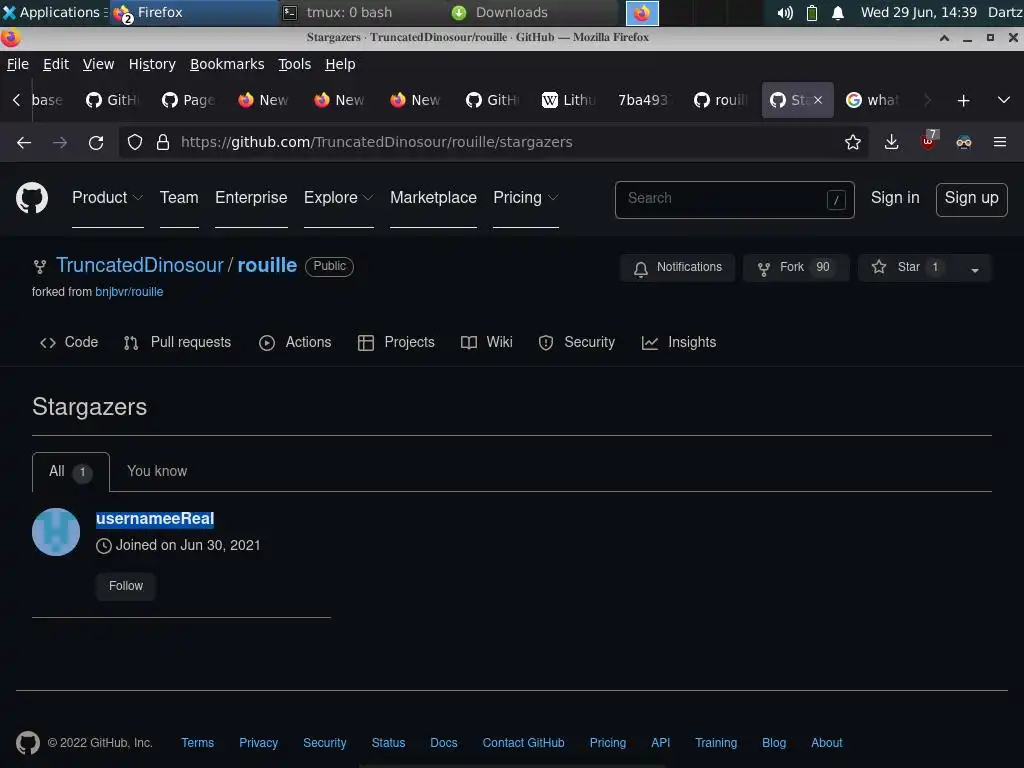Switch to the Pull requests tab
The height and width of the screenshot is (768, 1024).
pyautogui.click(x=177, y=342)
